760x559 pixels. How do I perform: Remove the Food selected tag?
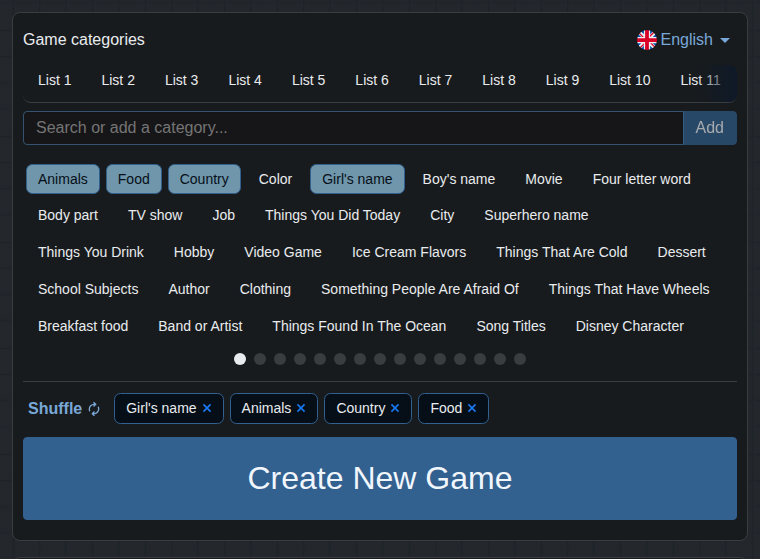pos(472,408)
